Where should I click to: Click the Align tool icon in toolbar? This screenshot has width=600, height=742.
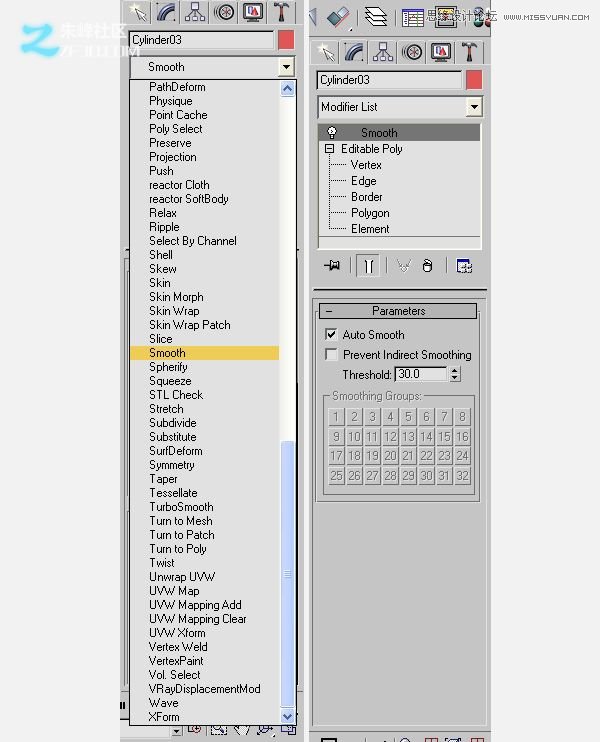[x=339, y=17]
